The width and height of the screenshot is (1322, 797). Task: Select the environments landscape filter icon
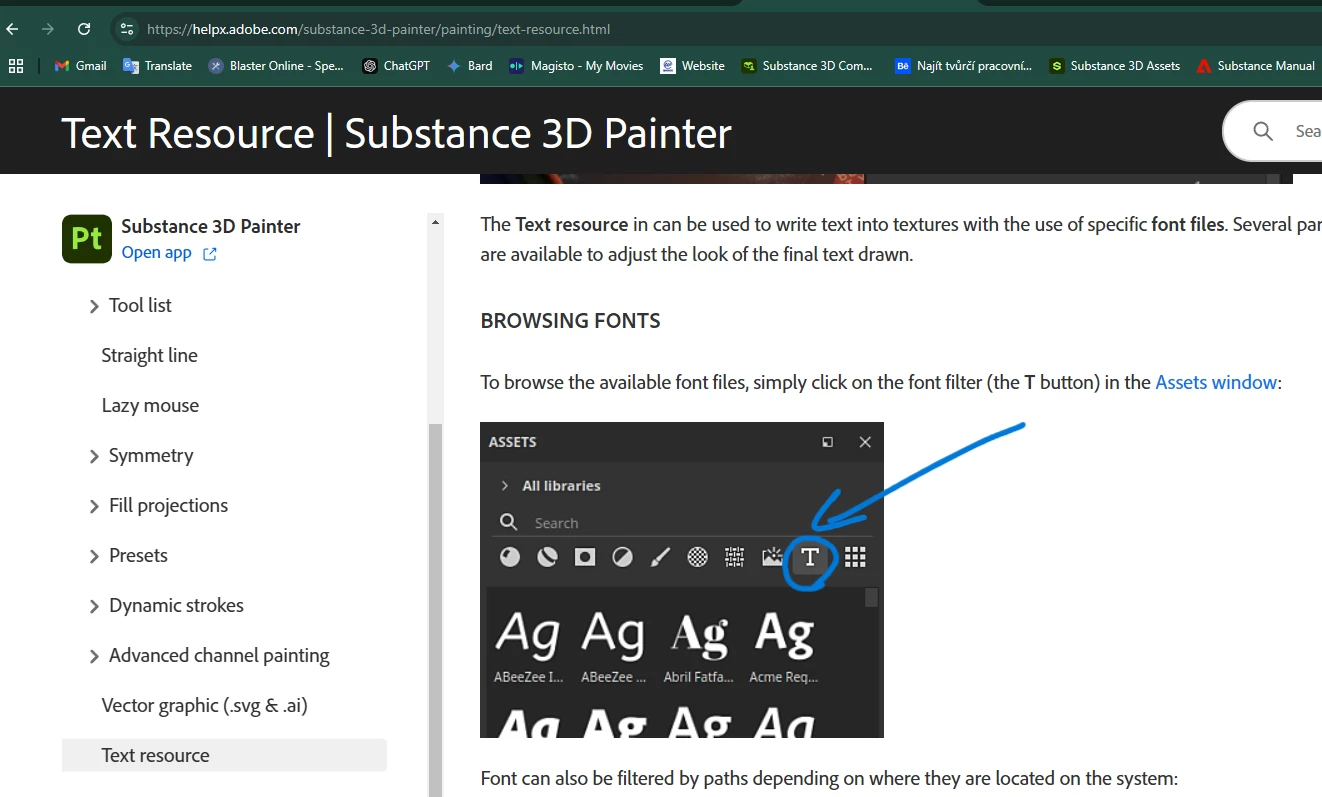click(x=772, y=557)
